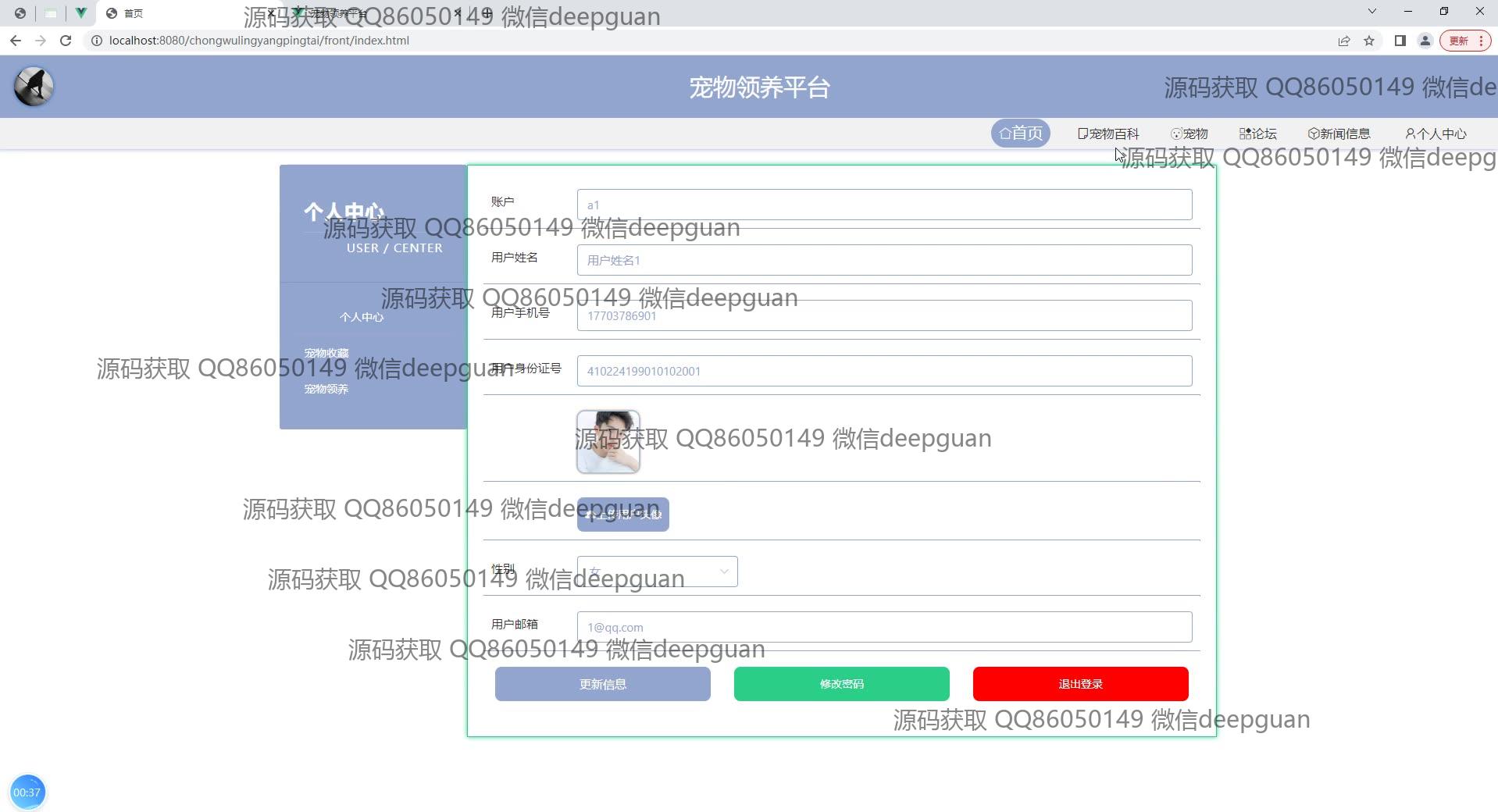Screen dimensions: 1498x812
Task: Click the platform logo in the header
Action: pos(34,87)
